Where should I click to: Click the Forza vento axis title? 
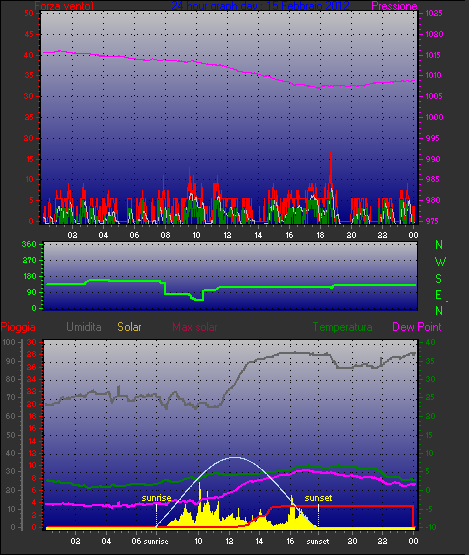(x=64, y=6)
